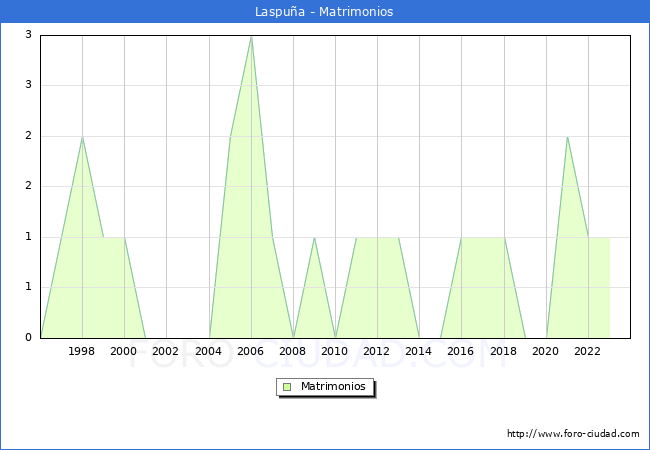
Task: Select the 2010 x-axis label
Action: coord(335,351)
